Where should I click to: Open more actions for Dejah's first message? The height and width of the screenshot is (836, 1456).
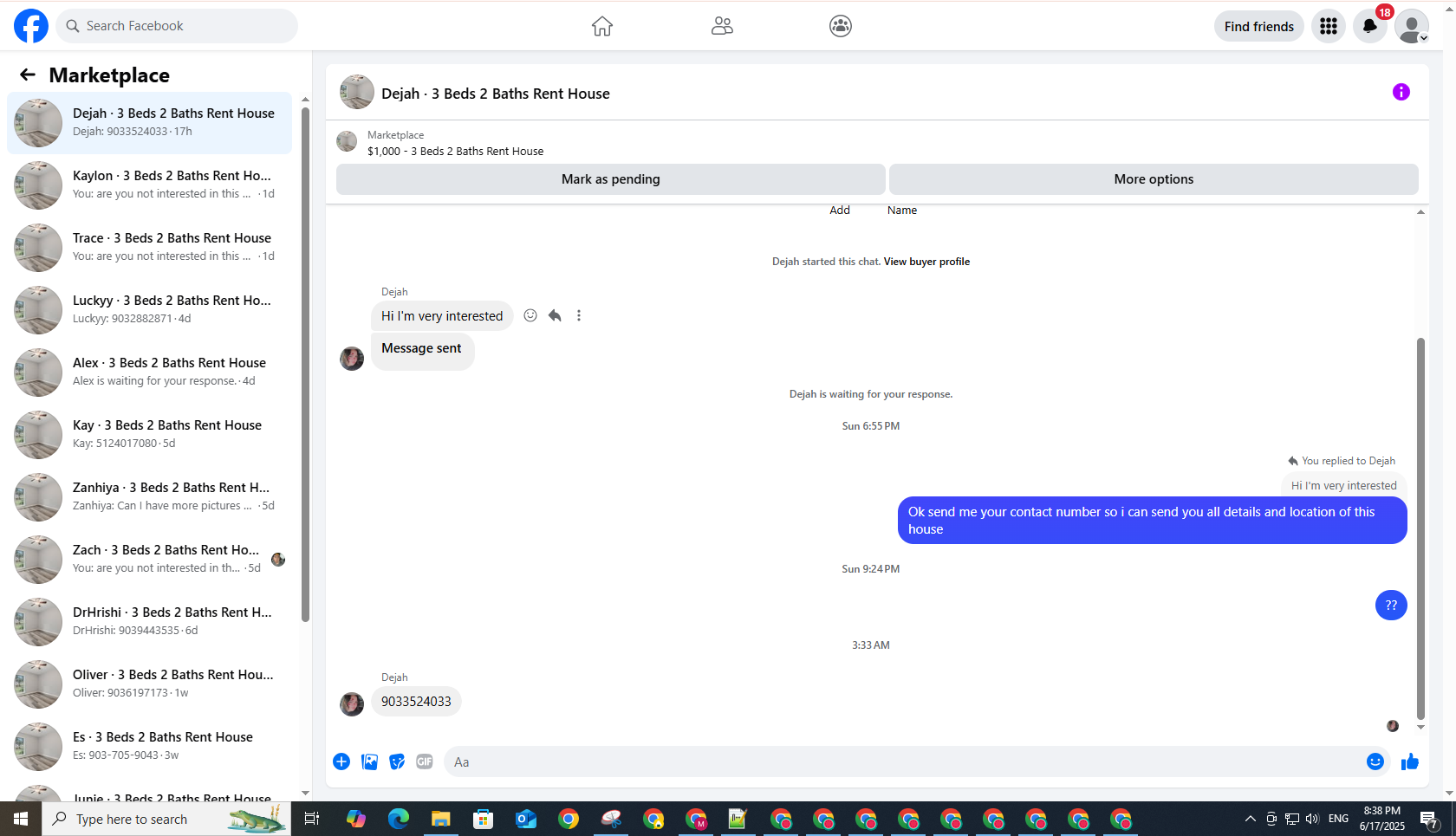[579, 315]
